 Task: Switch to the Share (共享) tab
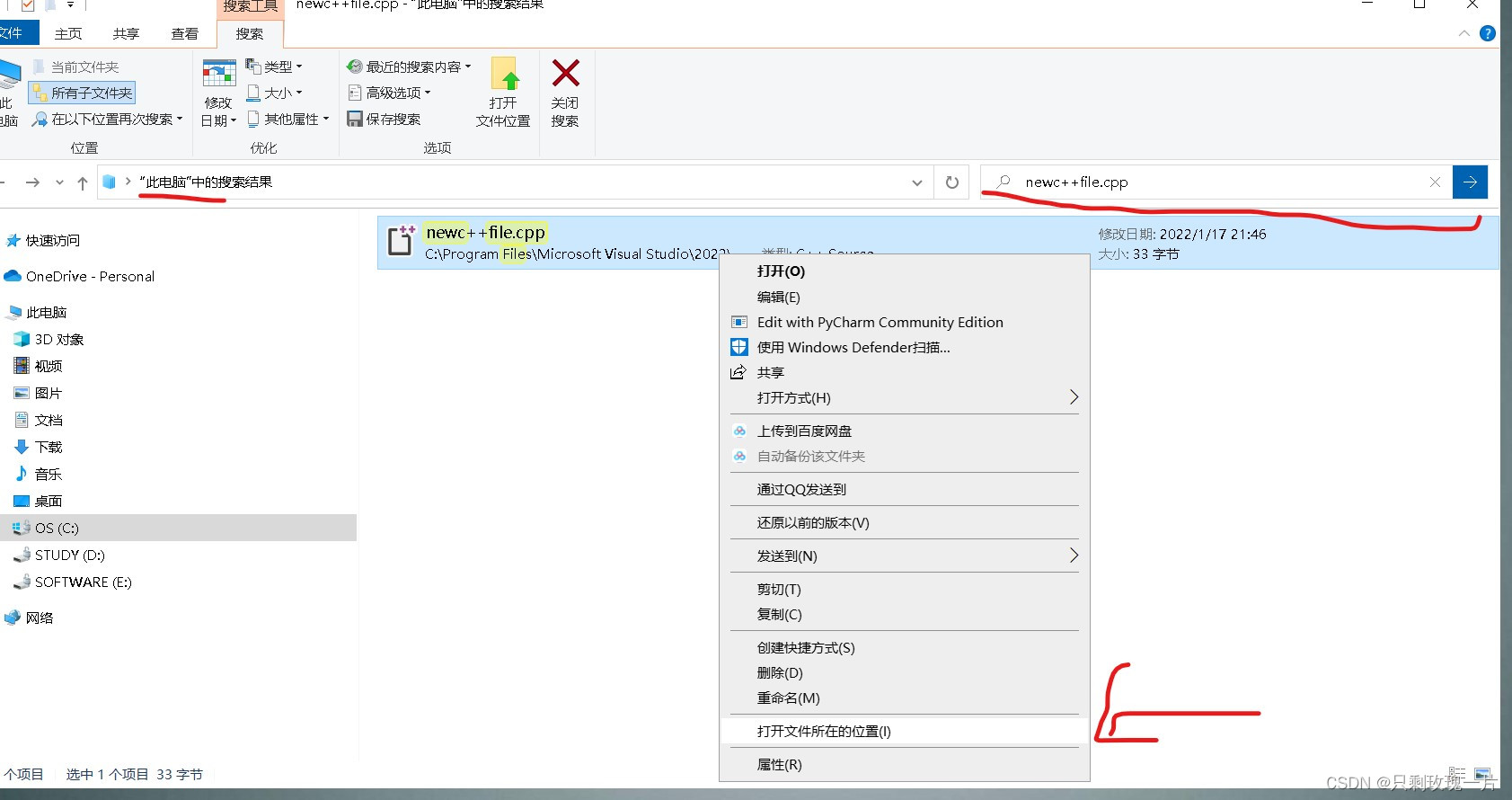click(x=126, y=33)
